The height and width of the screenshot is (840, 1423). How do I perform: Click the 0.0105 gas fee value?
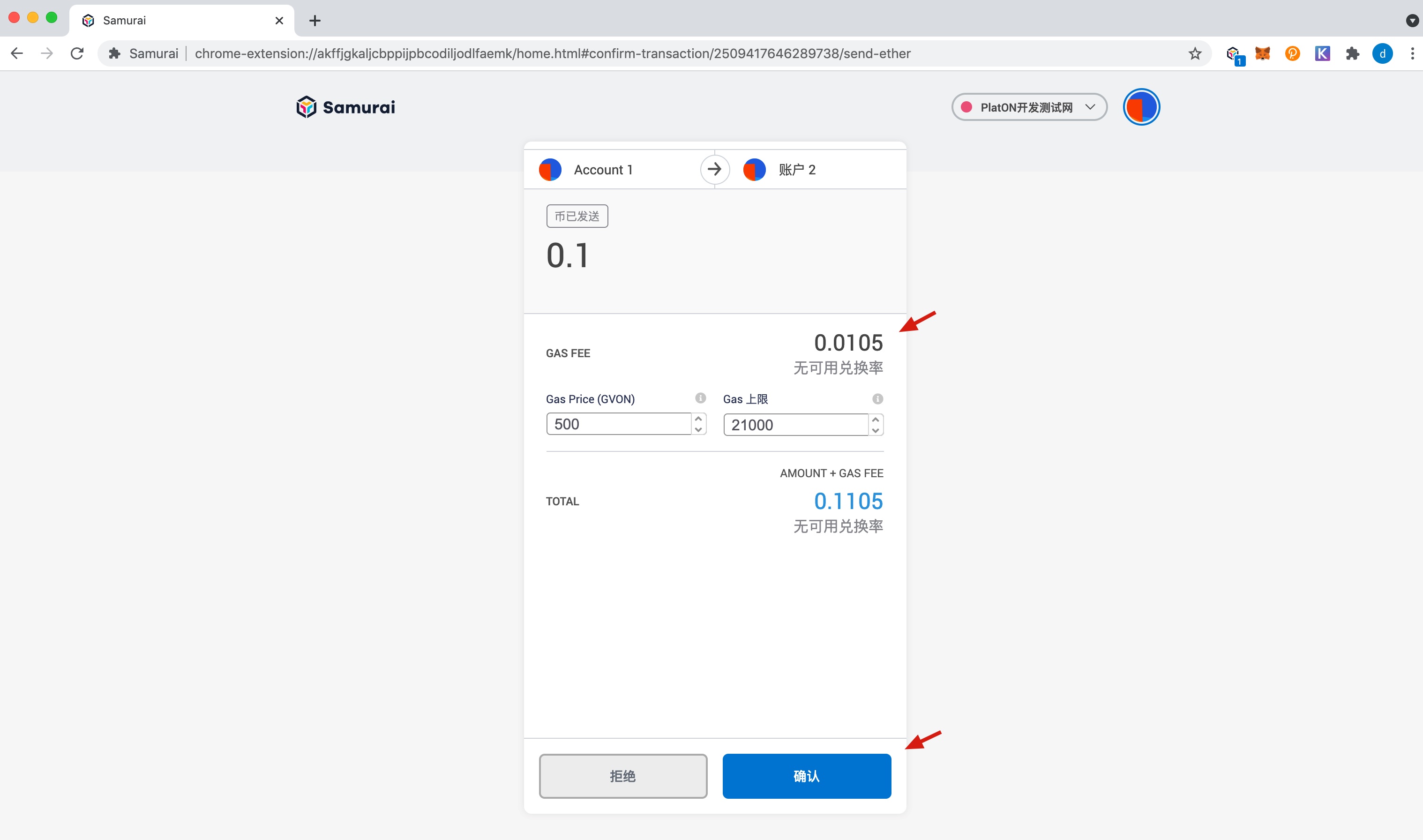click(x=848, y=343)
